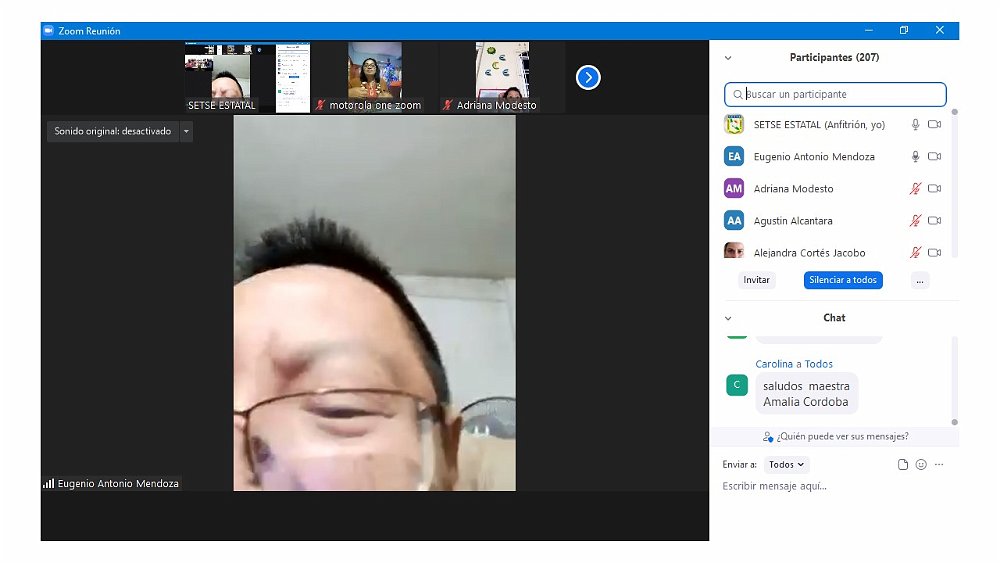This screenshot has width=1000, height=563.
Task: Click Agustin Alcantara's video camera icon
Action: (x=934, y=221)
